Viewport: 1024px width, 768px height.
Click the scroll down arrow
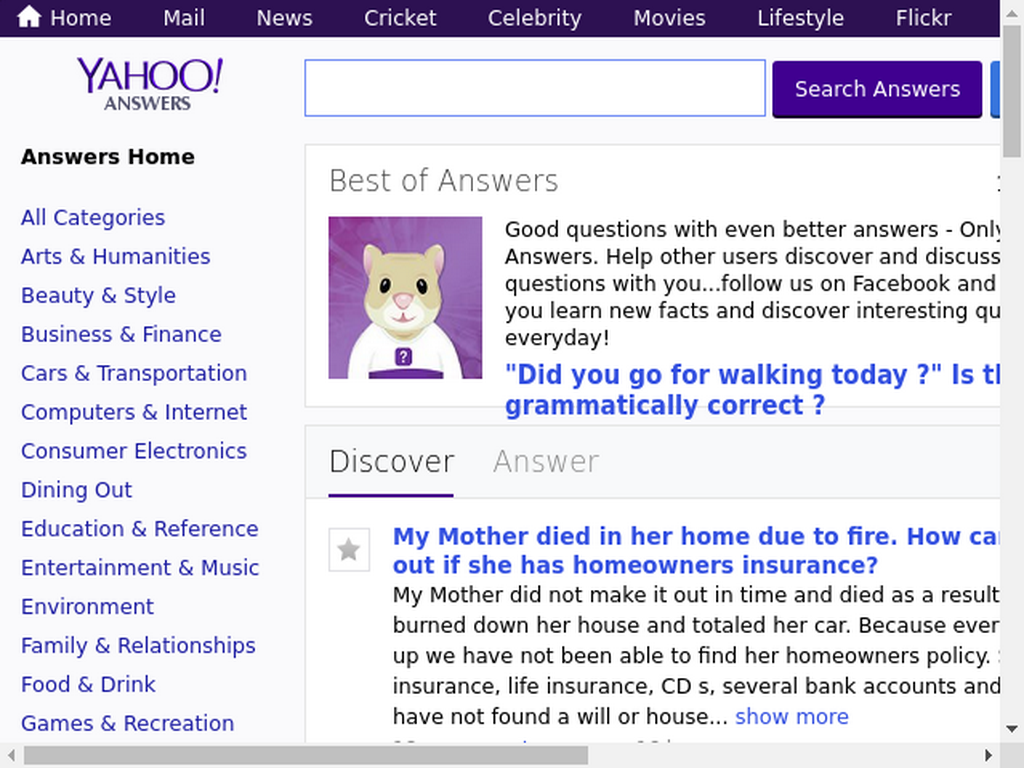point(1012,729)
